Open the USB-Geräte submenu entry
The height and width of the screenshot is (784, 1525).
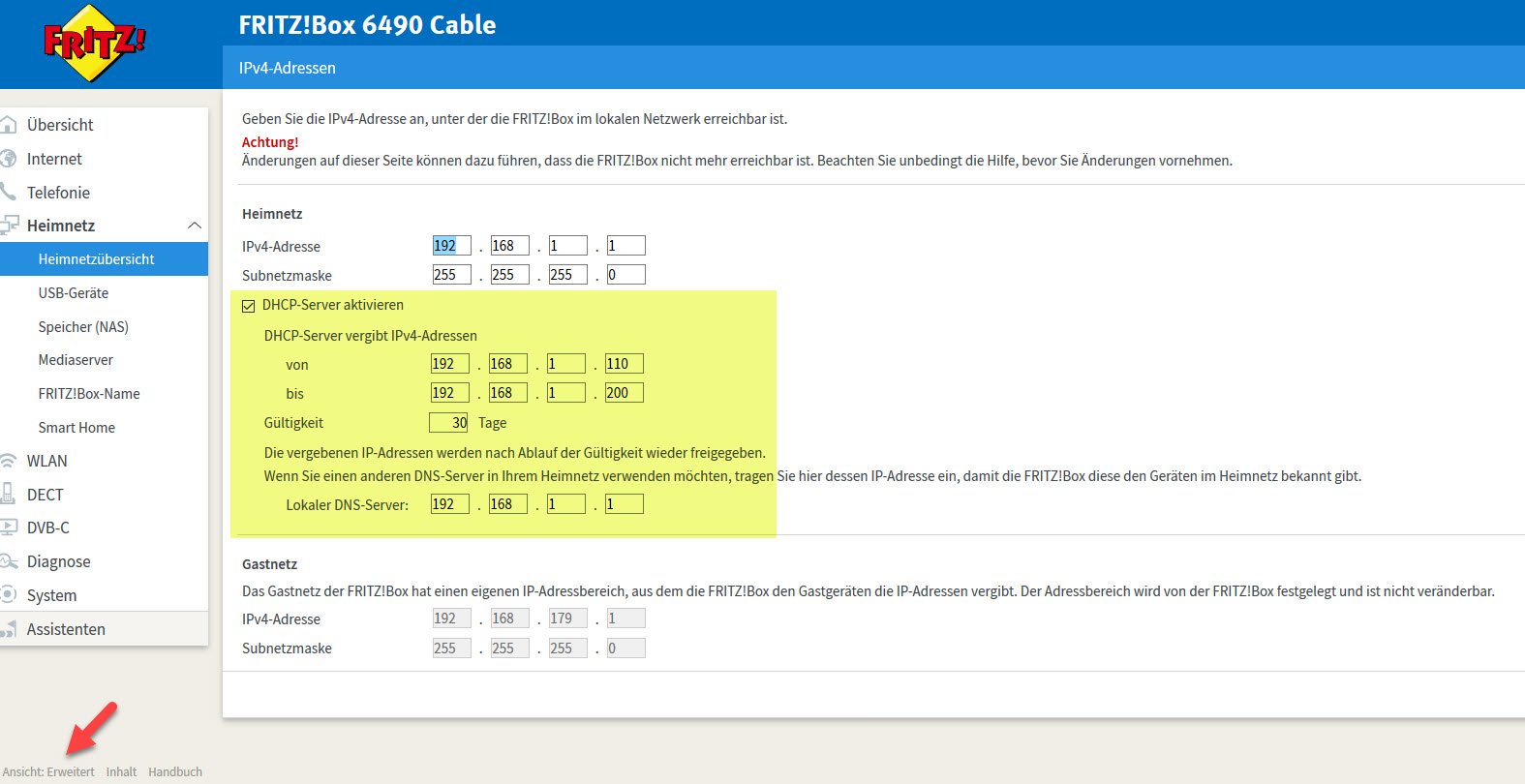pyautogui.click(x=74, y=293)
